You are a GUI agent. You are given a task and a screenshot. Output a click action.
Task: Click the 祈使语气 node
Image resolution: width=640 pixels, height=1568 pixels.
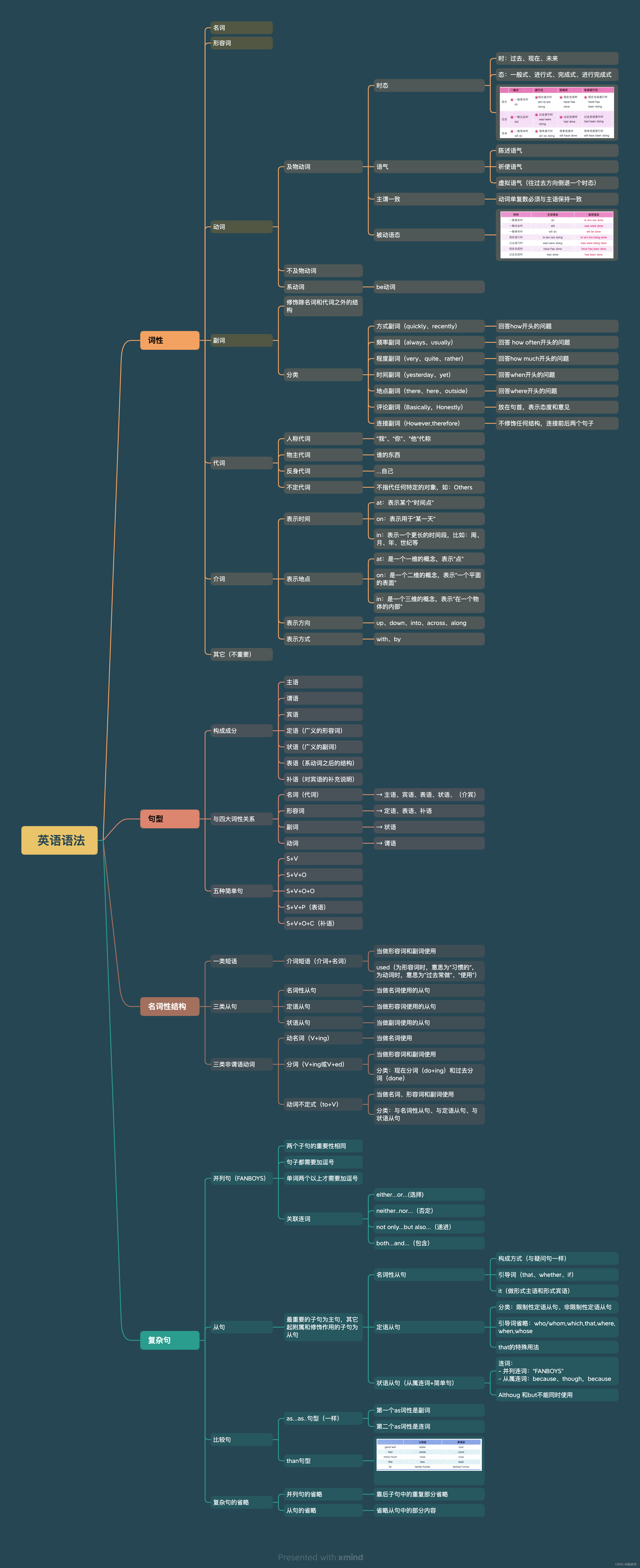click(557, 167)
